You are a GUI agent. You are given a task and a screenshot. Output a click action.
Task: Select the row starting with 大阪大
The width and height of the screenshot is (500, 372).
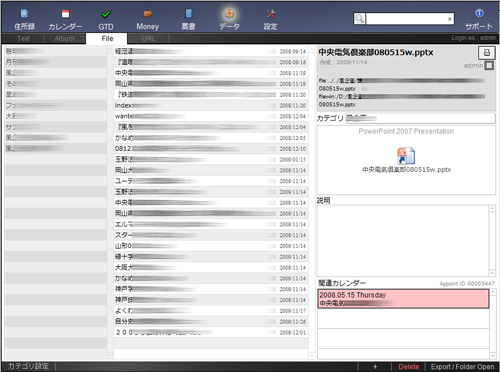coord(211,267)
